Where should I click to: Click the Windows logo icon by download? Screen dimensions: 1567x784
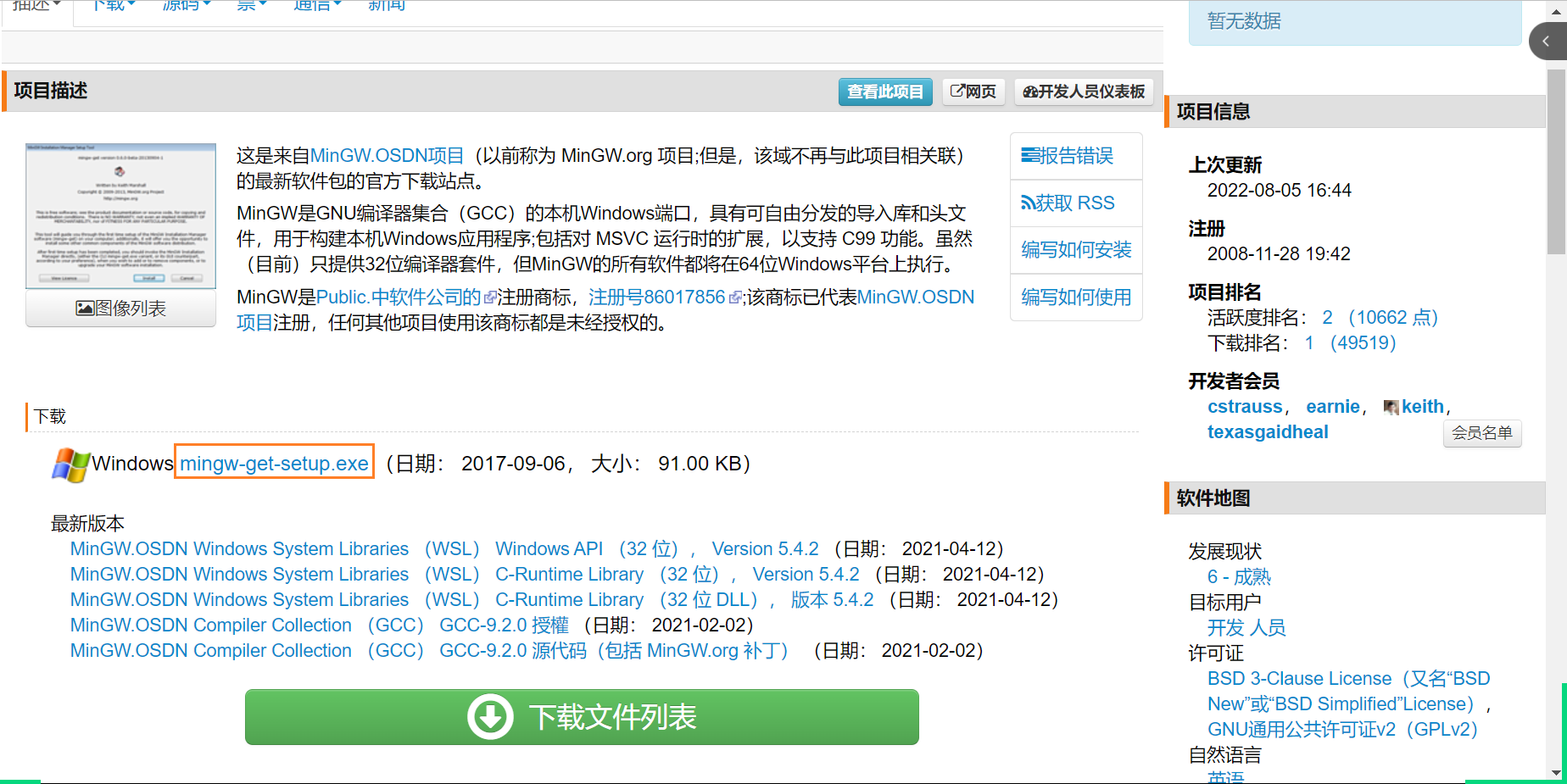pos(70,464)
